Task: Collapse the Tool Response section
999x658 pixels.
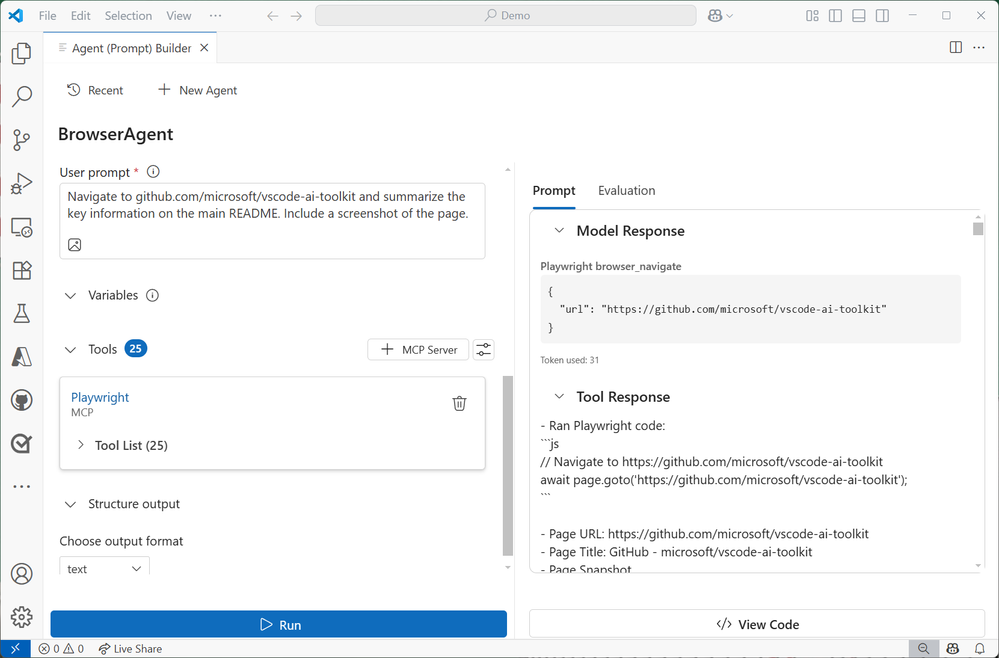Action: [559, 397]
